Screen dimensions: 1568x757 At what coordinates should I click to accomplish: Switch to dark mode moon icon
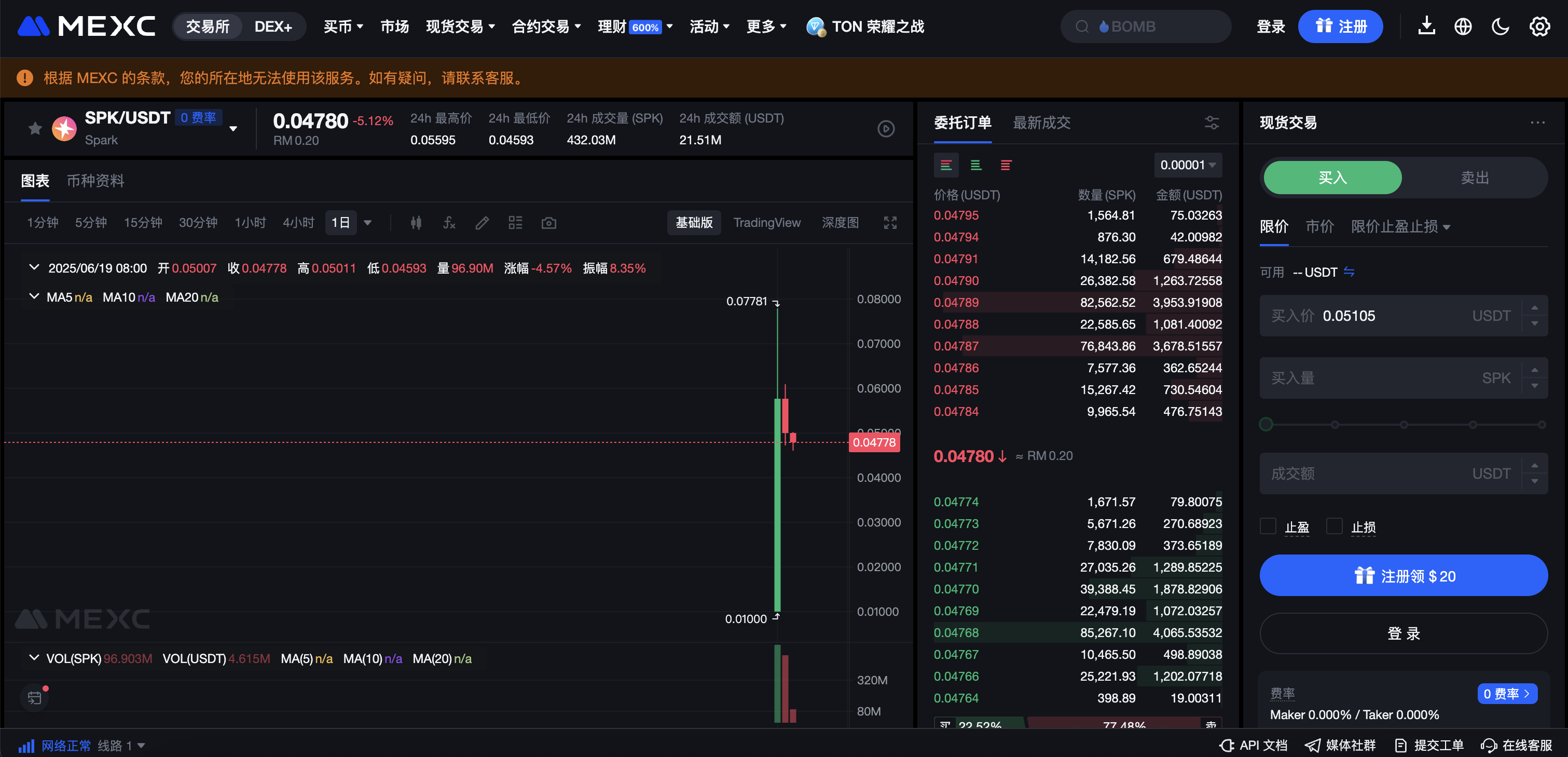point(1501,27)
